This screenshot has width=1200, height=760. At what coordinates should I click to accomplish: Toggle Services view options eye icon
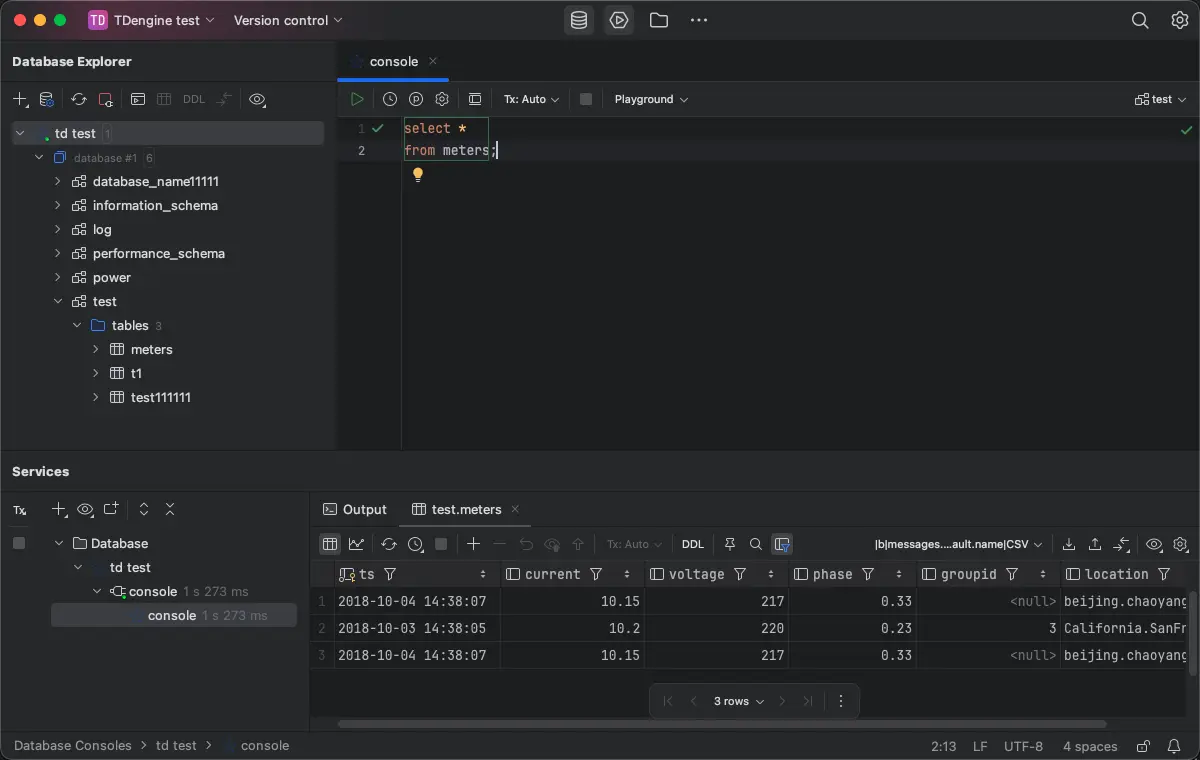tap(85, 509)
